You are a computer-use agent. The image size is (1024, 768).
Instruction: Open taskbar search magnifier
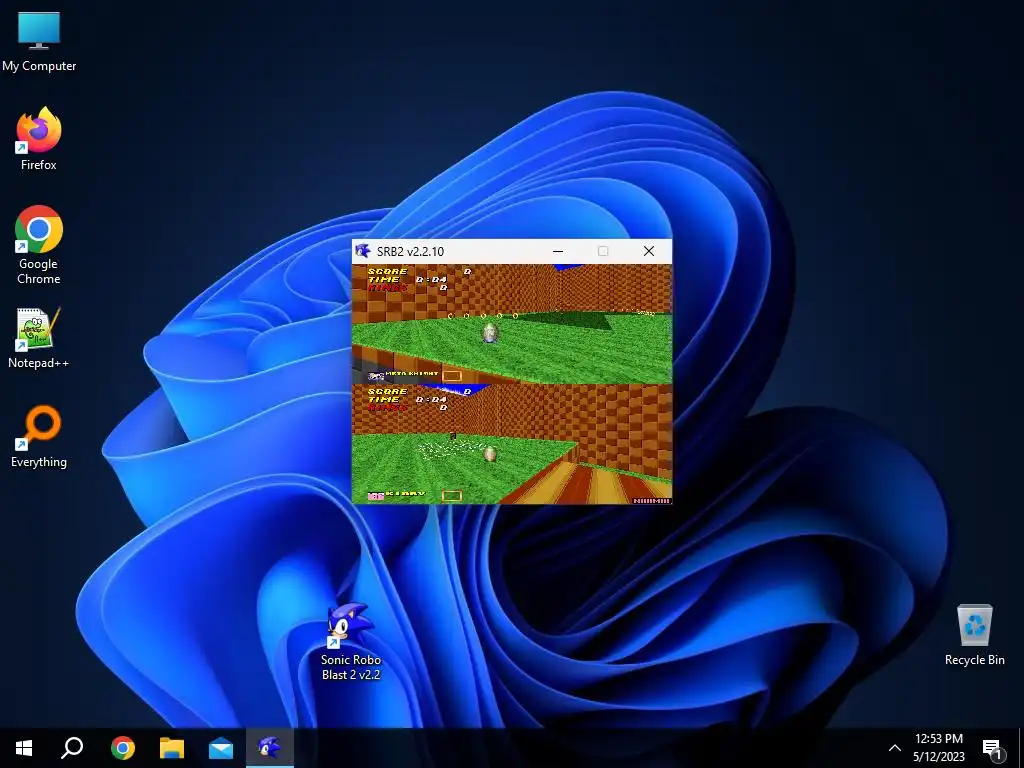72,748
